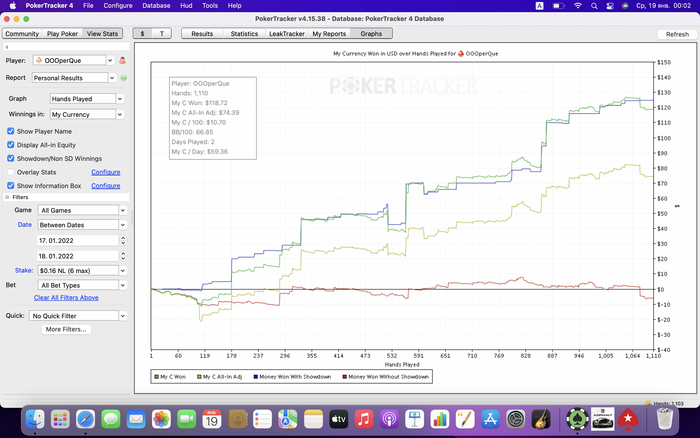Open Podcasts from the dock

(x=389, y=419)
